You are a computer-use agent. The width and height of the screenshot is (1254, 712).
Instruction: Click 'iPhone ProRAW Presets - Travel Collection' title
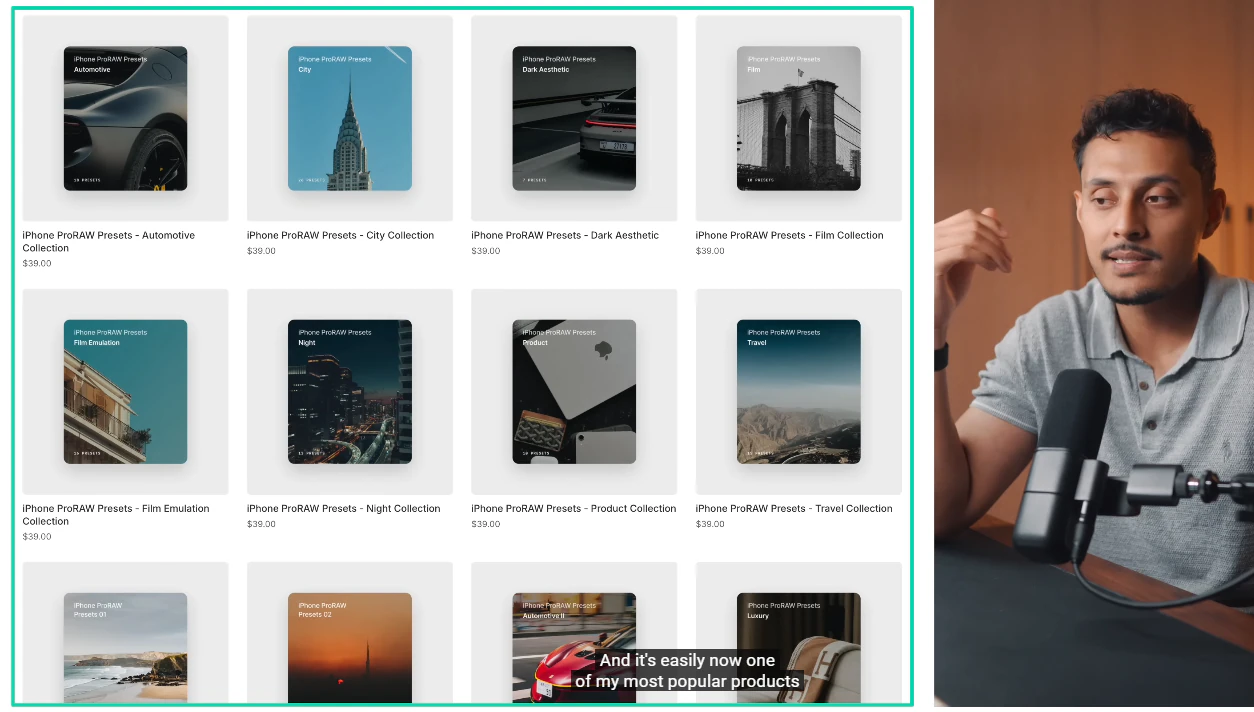point(794,509)
